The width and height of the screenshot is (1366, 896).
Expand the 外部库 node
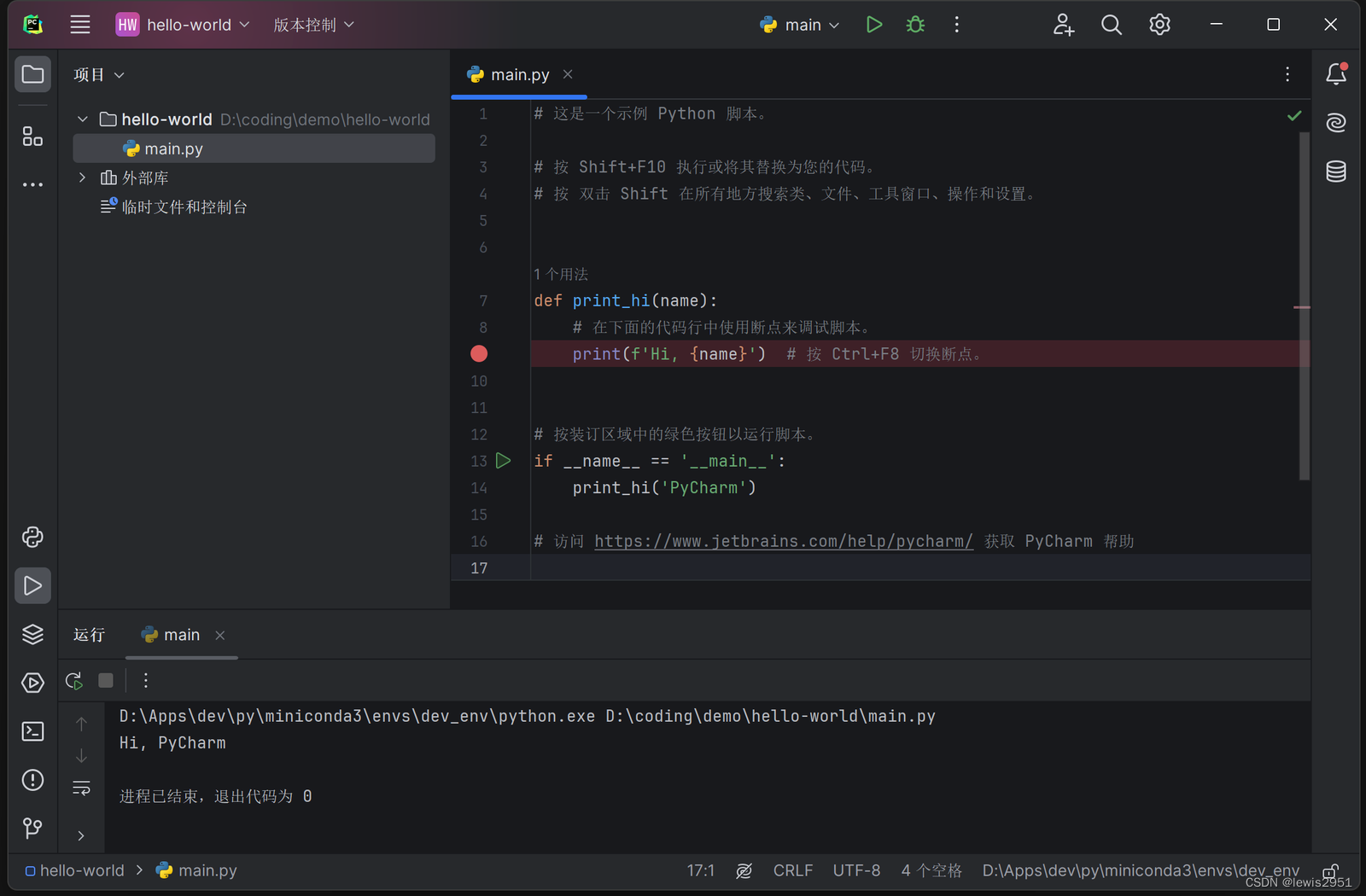pos(83,177)
